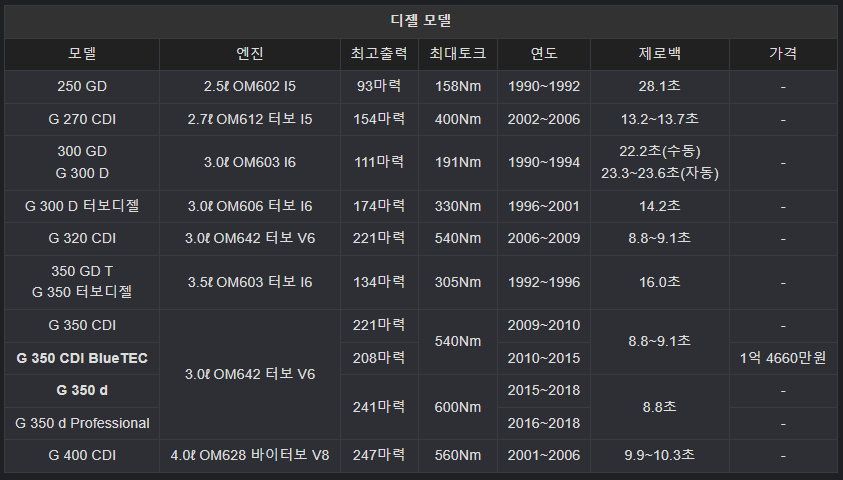Click the '2006~2009' year cell
Image resolution: width=843 pixels, height=480 pixels.
[544, 239]
